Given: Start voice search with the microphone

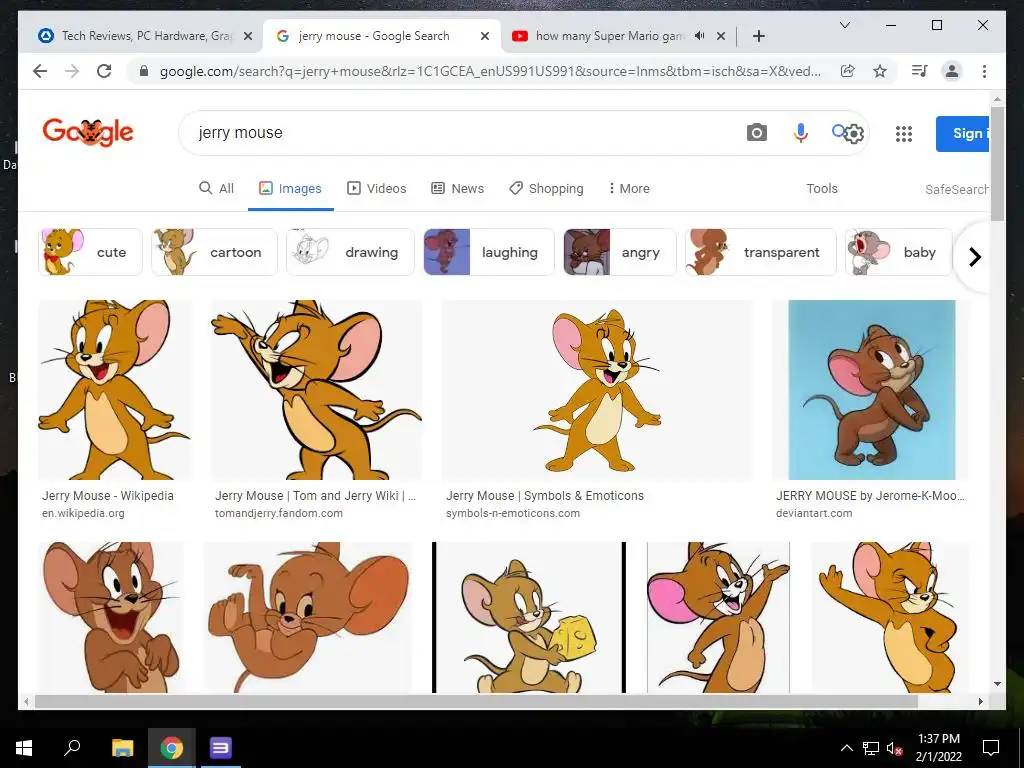Looking at the screenshot, I should pos(800,133).
